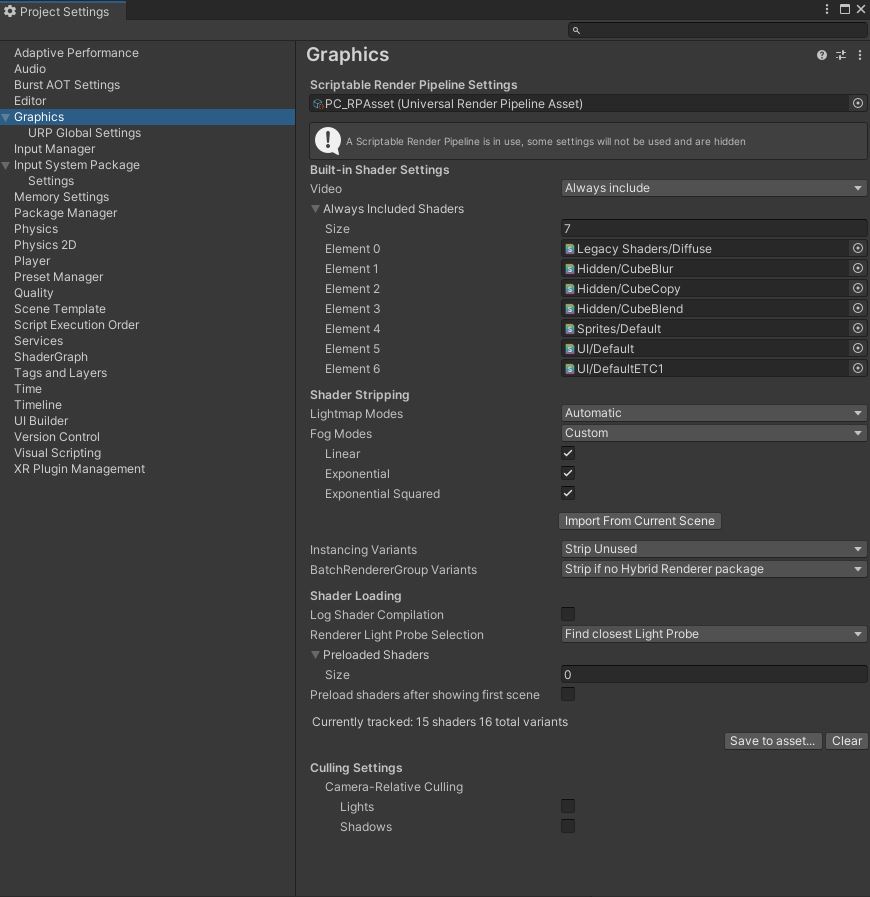The image size is (870, 897).
Task: Click the Hidden/CubeCopy shader icon
Action: 570,289
